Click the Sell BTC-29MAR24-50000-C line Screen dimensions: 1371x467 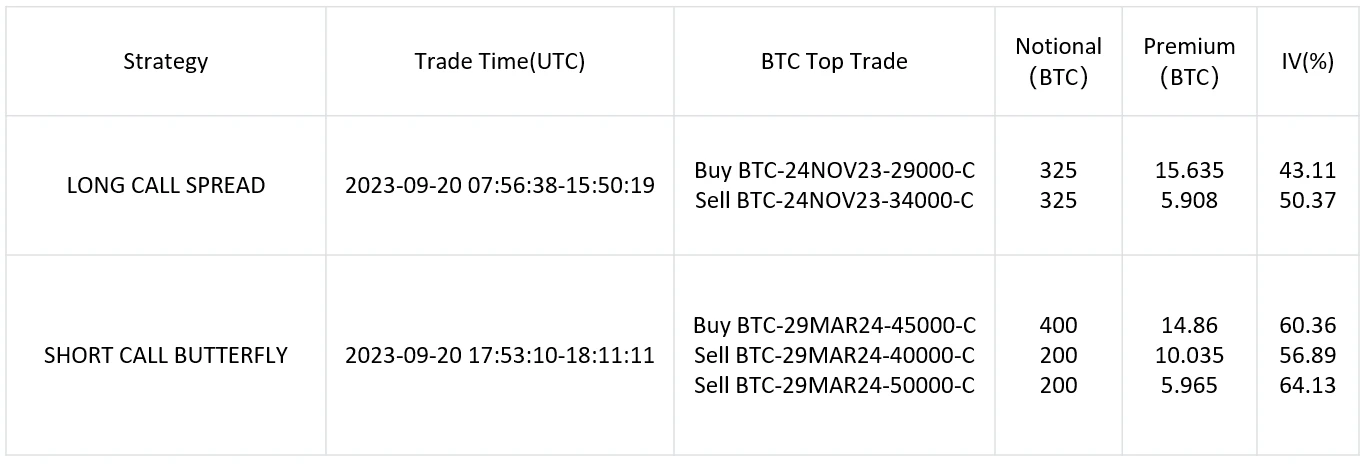(834, 385)
